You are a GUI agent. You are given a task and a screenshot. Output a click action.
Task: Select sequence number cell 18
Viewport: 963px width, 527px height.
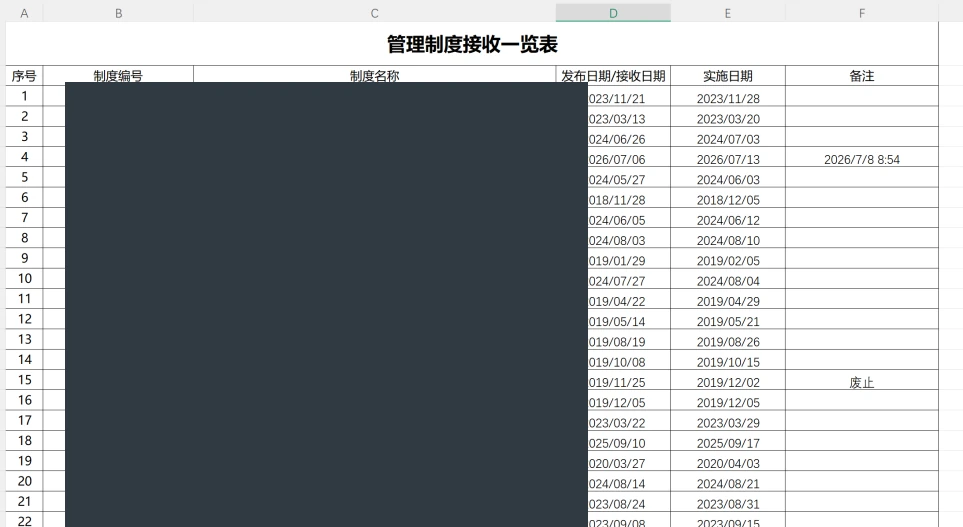[24, 440]
